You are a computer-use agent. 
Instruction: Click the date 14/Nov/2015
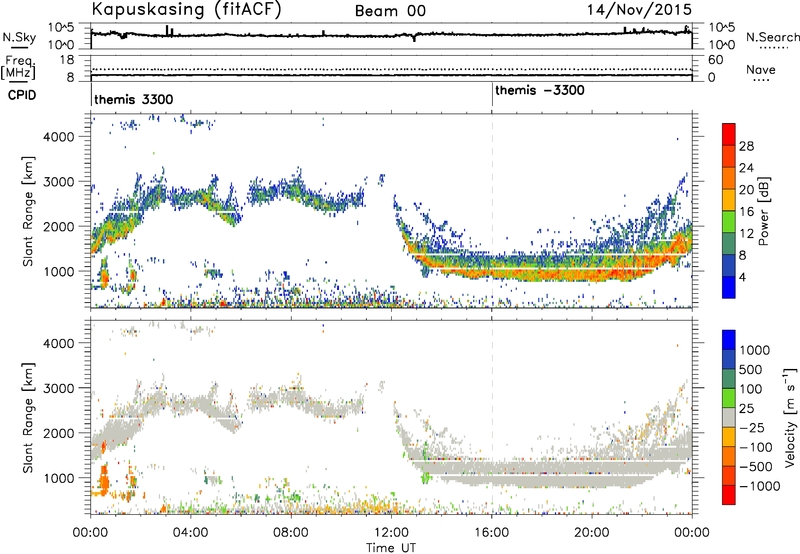coord(639,10)
